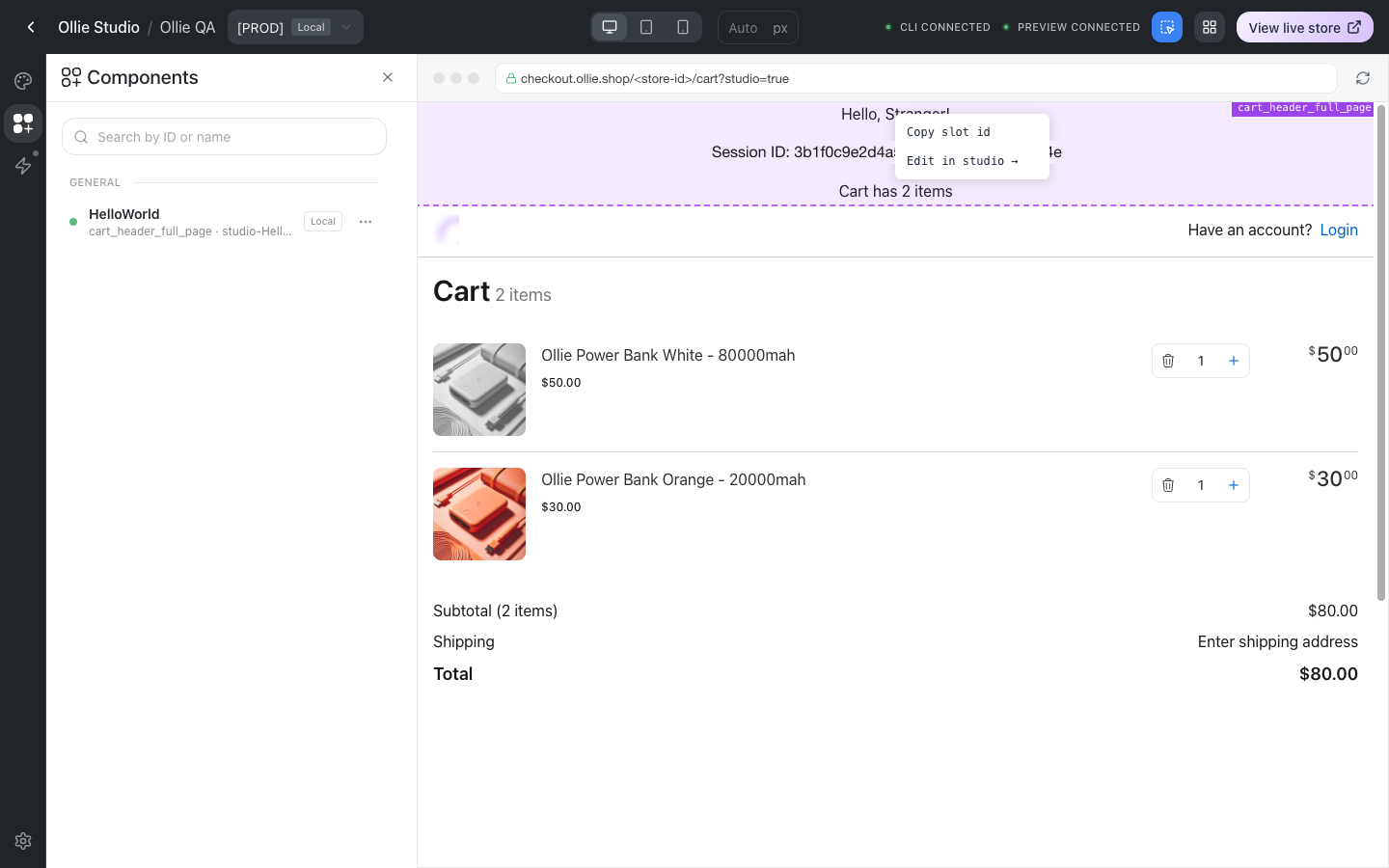Click Copy slot id menu entry

(972, 132)
